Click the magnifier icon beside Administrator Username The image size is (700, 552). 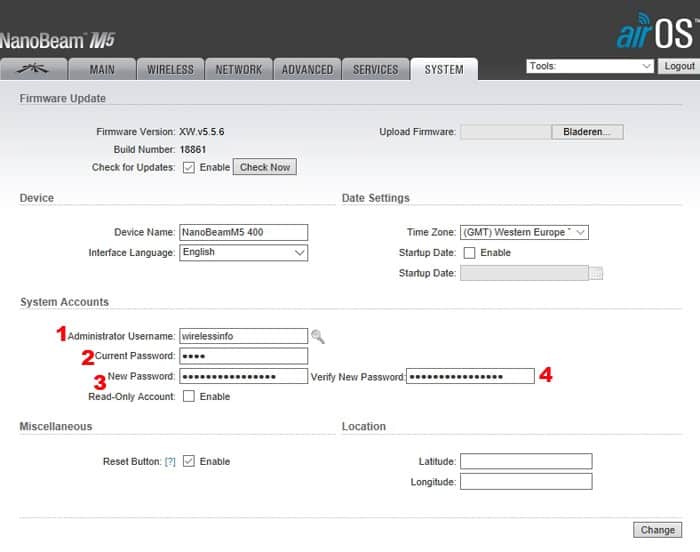(318, 336)
